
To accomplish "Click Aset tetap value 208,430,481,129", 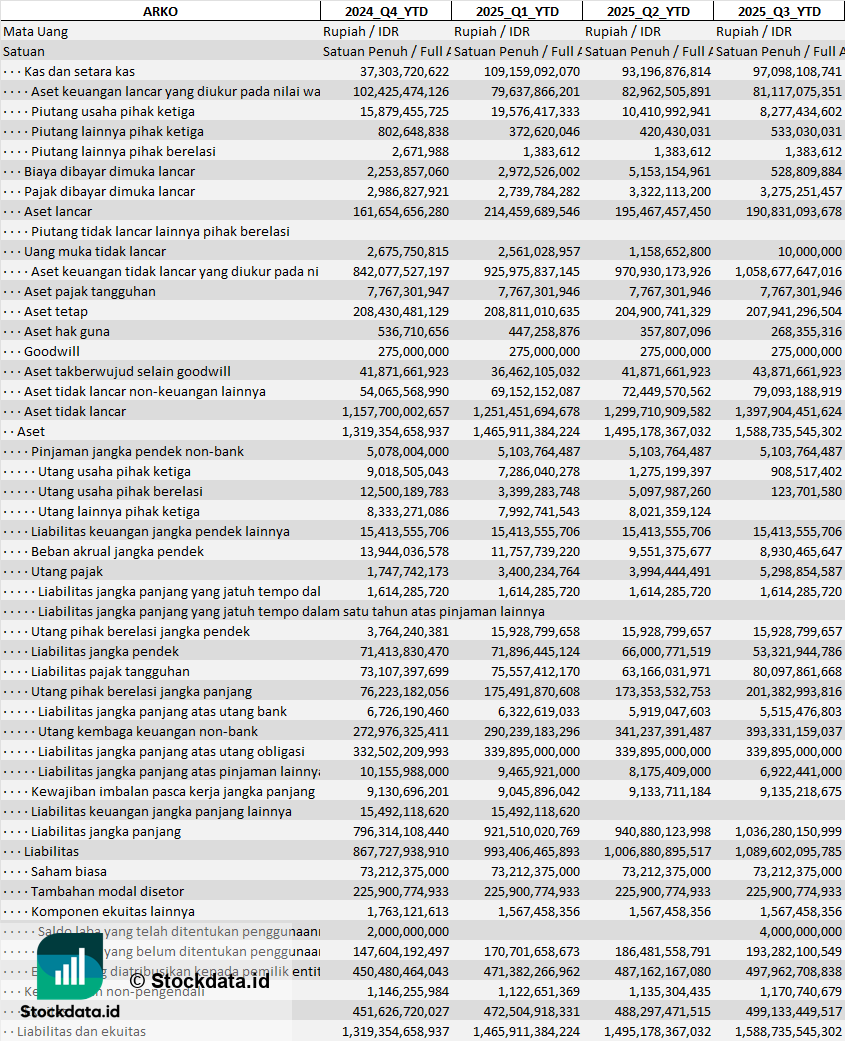I will [400, 311].
